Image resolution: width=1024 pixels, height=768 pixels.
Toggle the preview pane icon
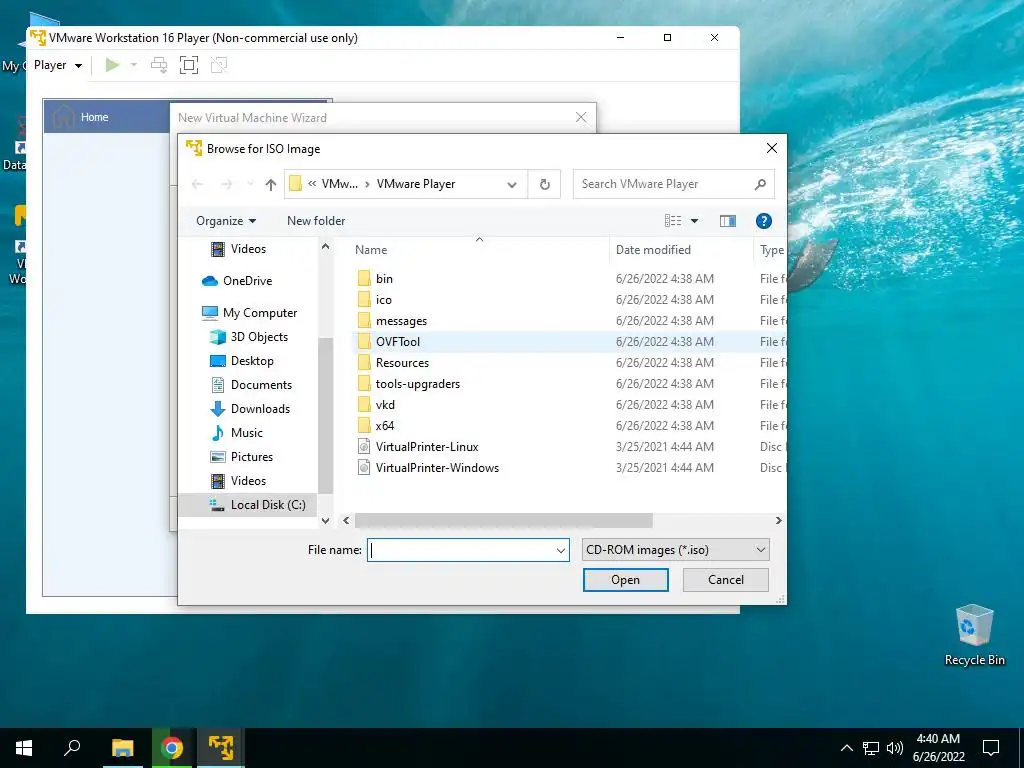coord(728,221)
